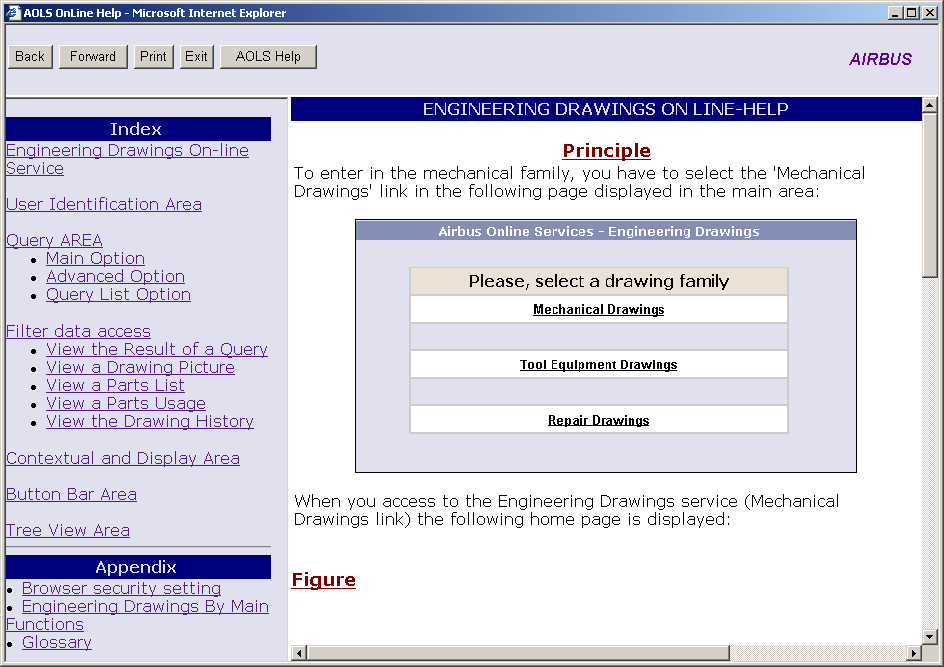Open the Query AREA section
This screenshot has height=667, width=944.
click(54, 241)
